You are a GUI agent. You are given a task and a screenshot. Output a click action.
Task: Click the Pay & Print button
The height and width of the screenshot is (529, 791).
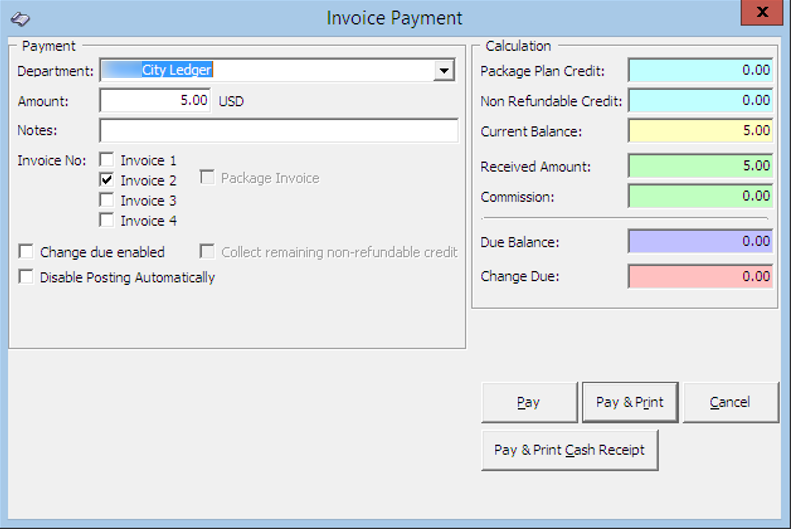(630, 402)
